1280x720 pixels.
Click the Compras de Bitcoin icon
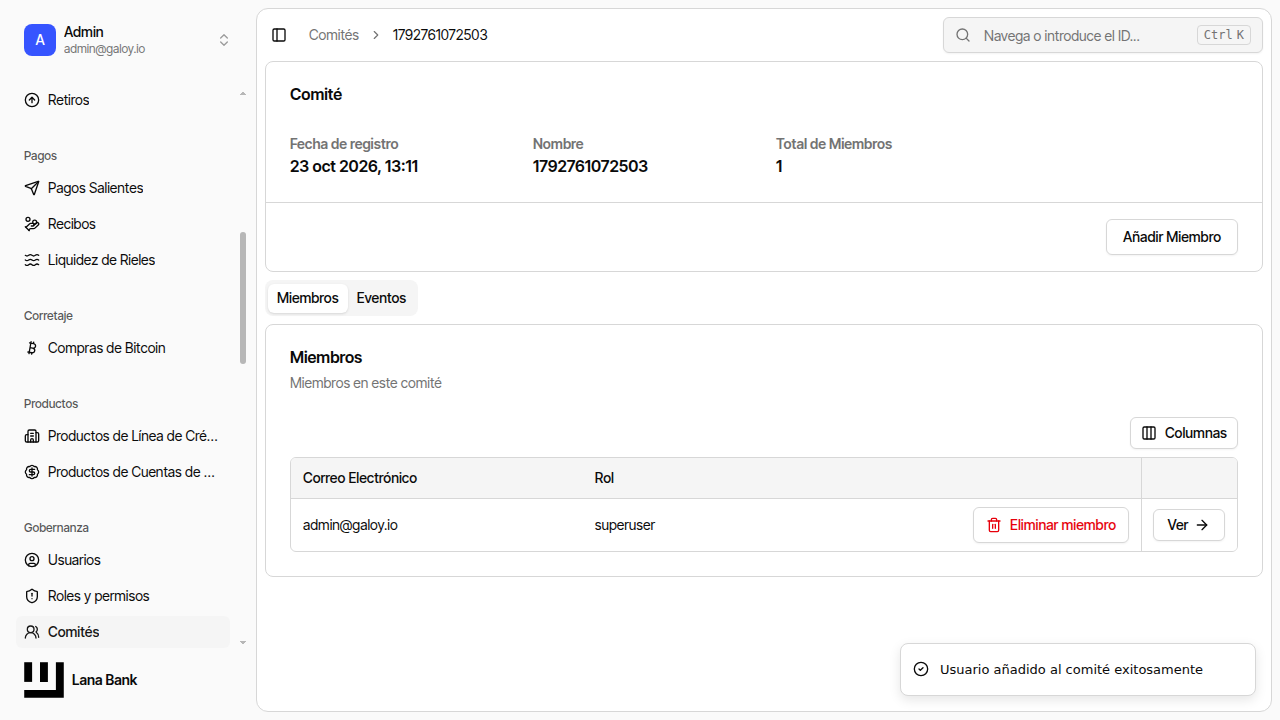pyautogui.click(x=32, y=348)
